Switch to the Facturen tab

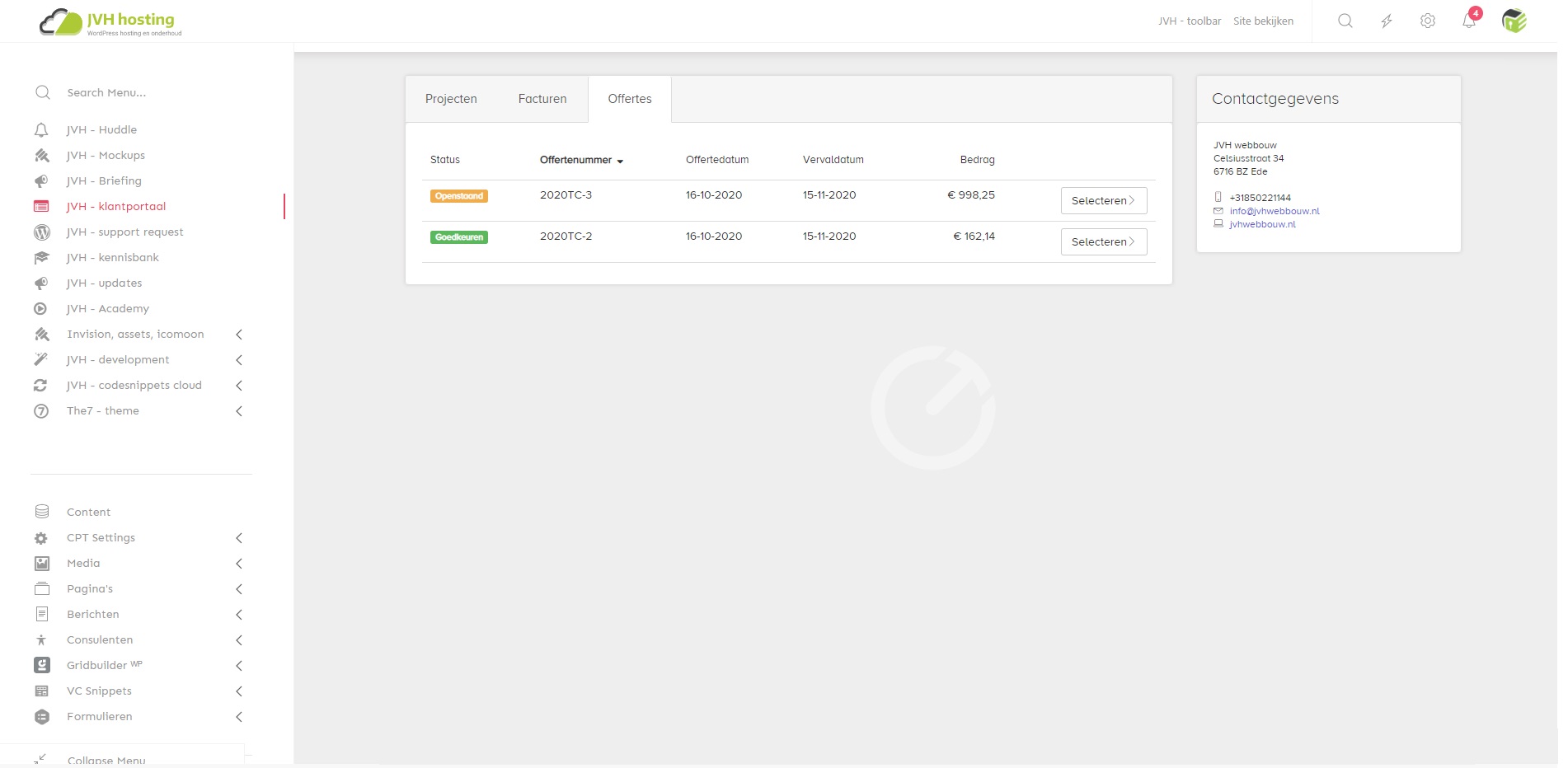point(542,99)
